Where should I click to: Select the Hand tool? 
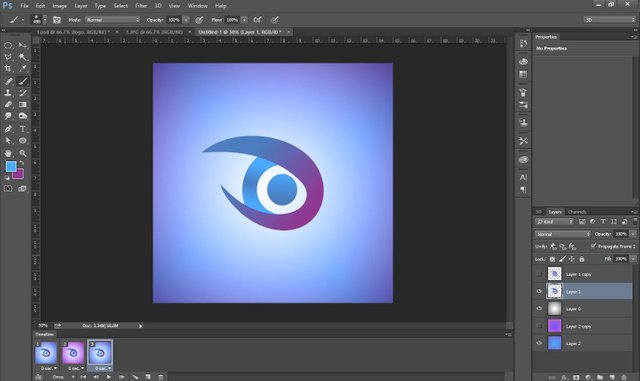(8, 154)
